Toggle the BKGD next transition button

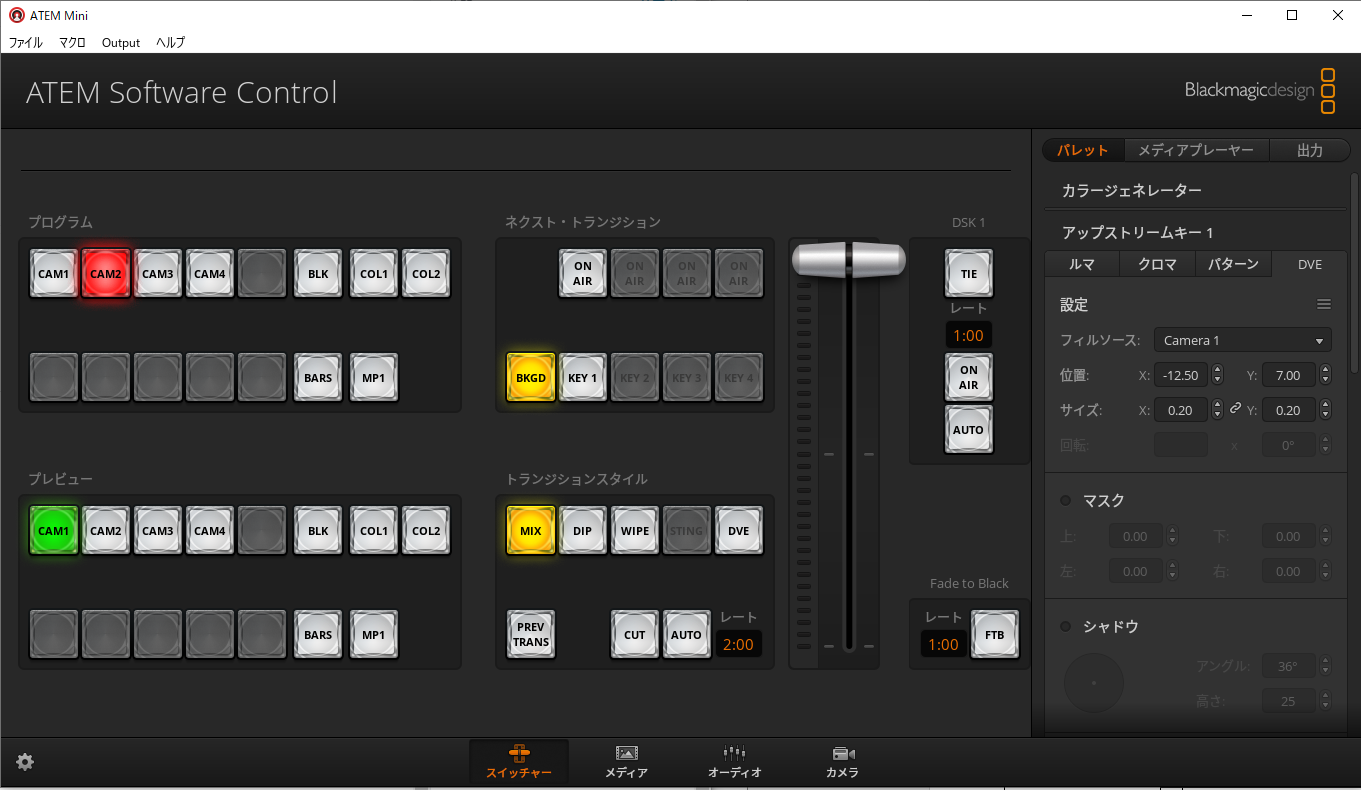pos(531,378)
